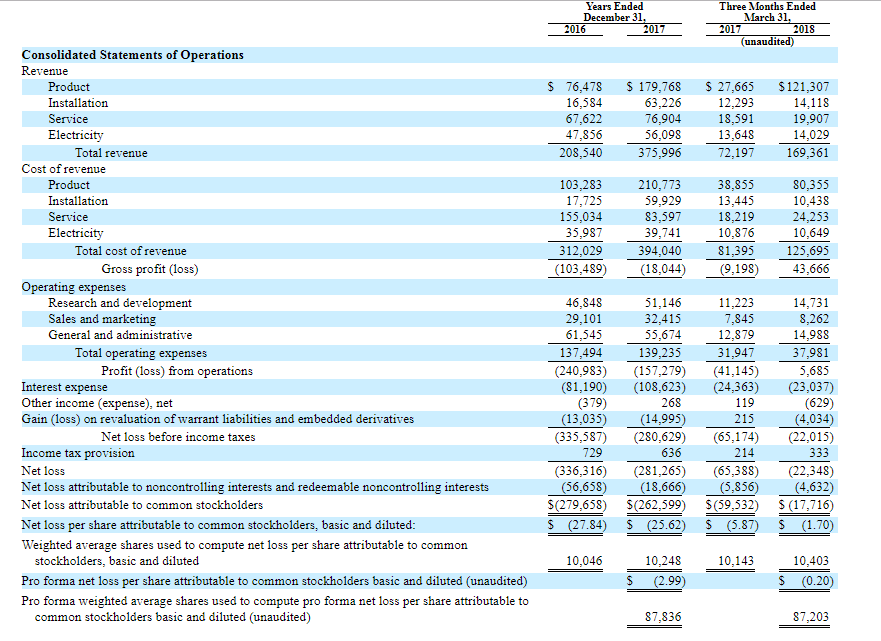Viewport: 881px width, 641px height.
Task: Click 2017 annual Product revenue 179,768
Action: pyautogui.click(x=660, y=87)
